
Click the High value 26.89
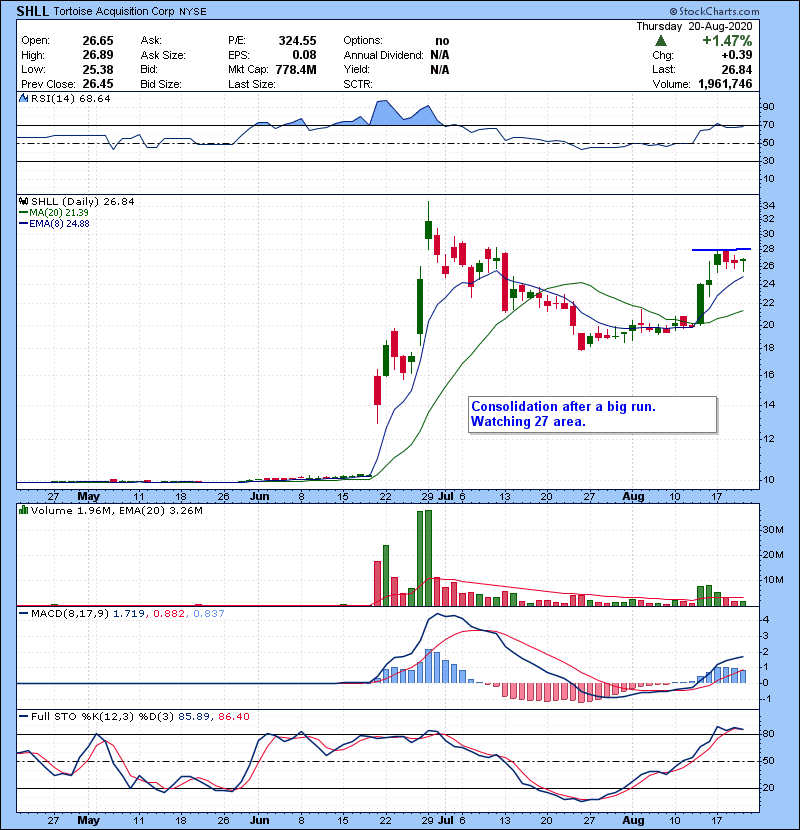pyautogui.click(x=98, y=55)
